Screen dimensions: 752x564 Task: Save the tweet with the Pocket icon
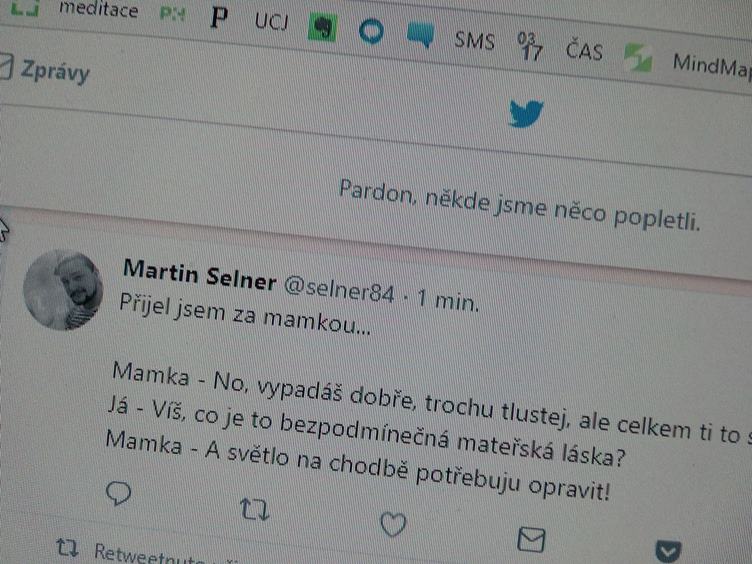coord(668,552)
